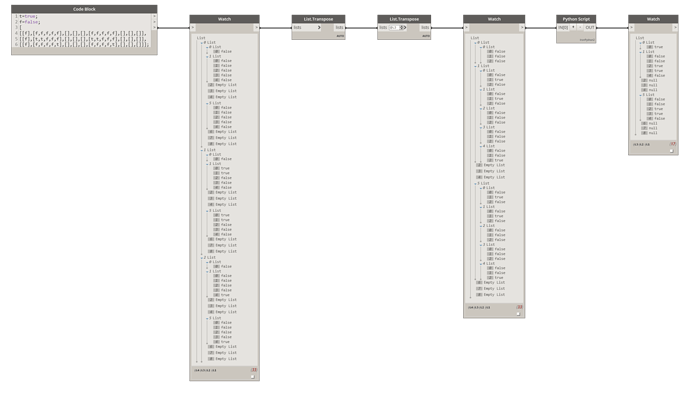Open lacing chevron on first List.Transpose input
The width and height of the screenshot is (690, 394).
coord(319,27)
